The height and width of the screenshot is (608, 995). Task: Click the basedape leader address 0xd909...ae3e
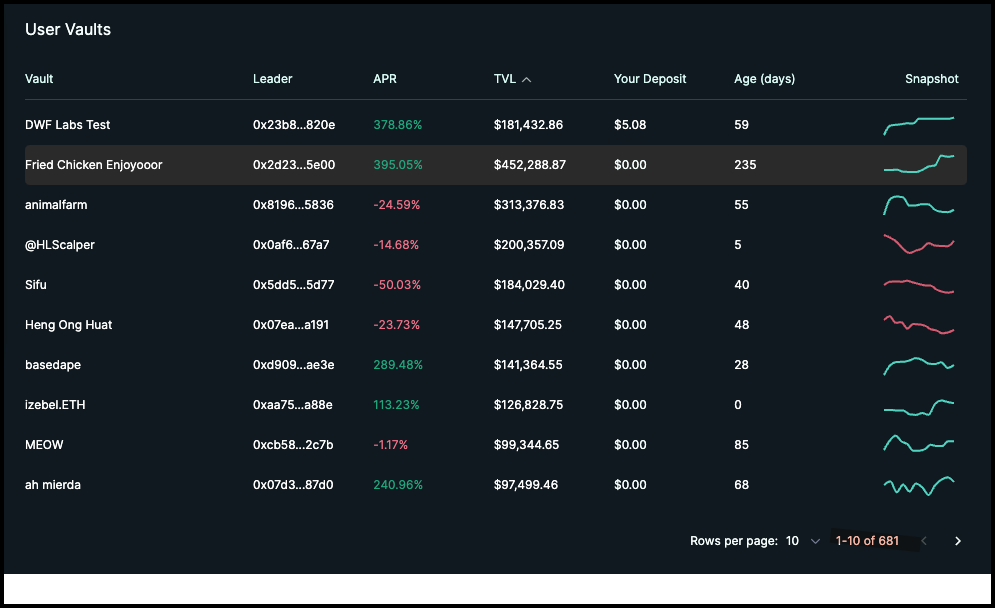point(293,365)
